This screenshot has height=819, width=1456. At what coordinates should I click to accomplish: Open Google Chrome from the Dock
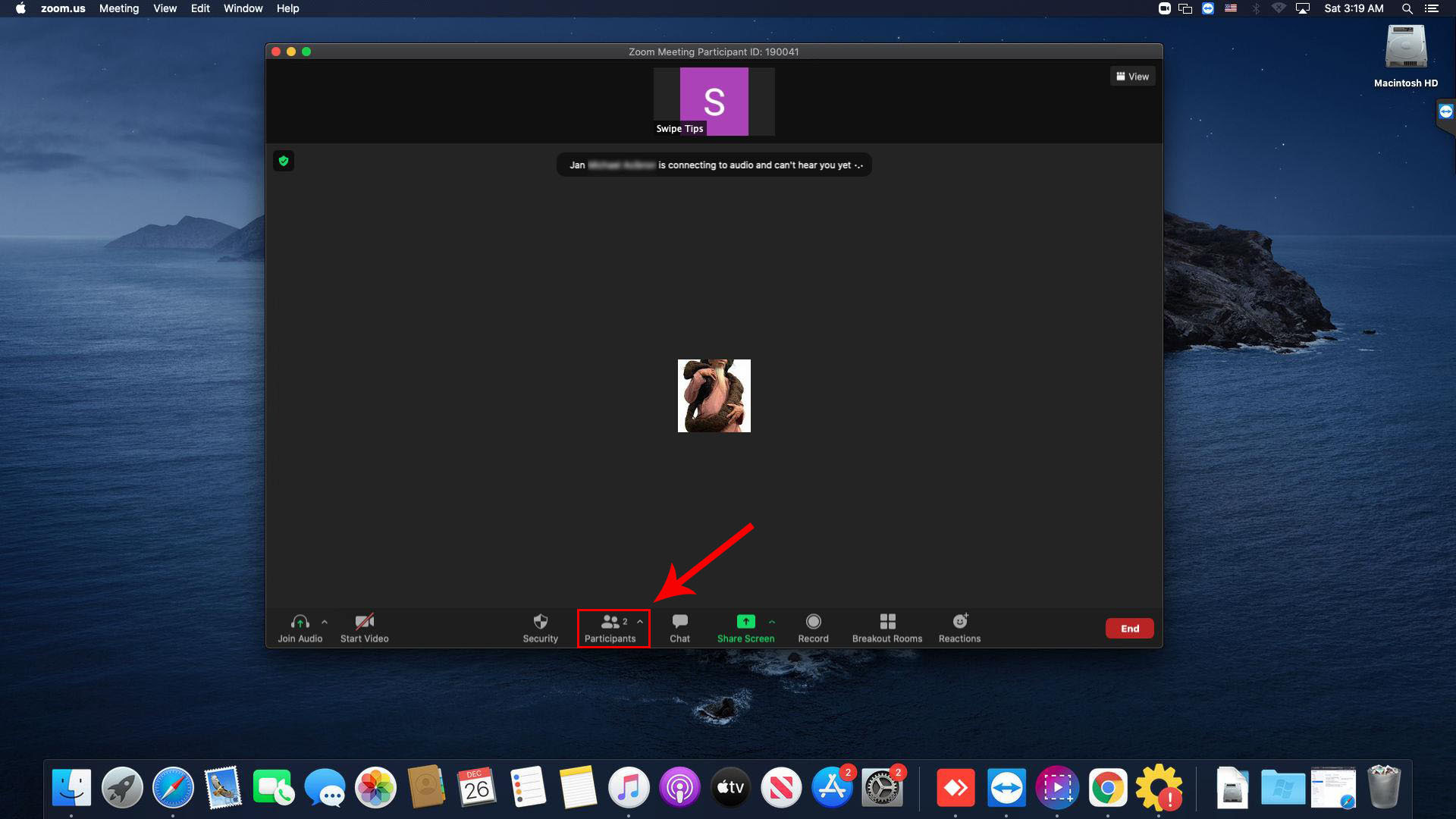pyautogui.click(x=1107, y=789)
